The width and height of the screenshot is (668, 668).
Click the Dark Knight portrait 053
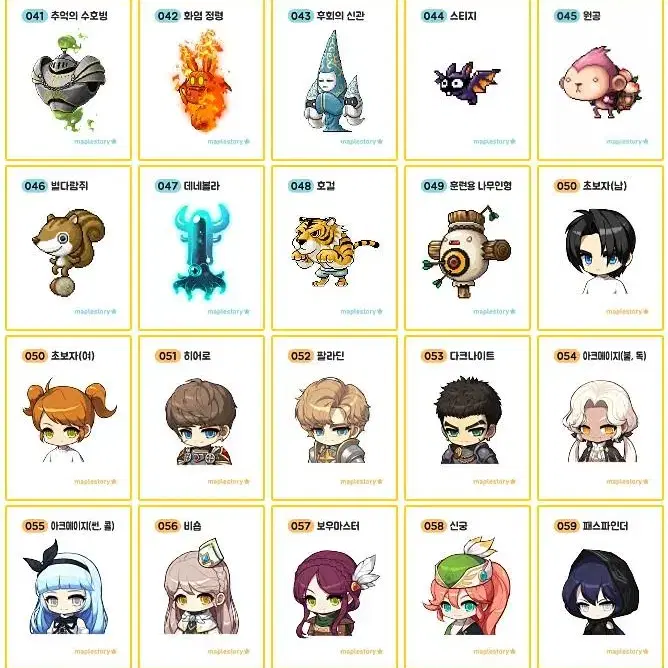tap(468, 420)
